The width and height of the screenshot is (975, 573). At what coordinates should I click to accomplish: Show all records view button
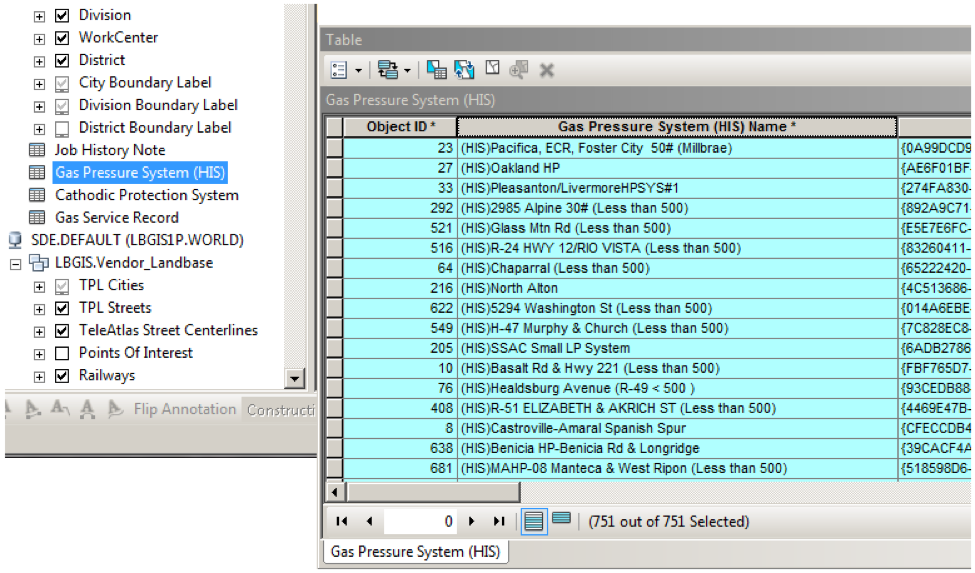535,521
